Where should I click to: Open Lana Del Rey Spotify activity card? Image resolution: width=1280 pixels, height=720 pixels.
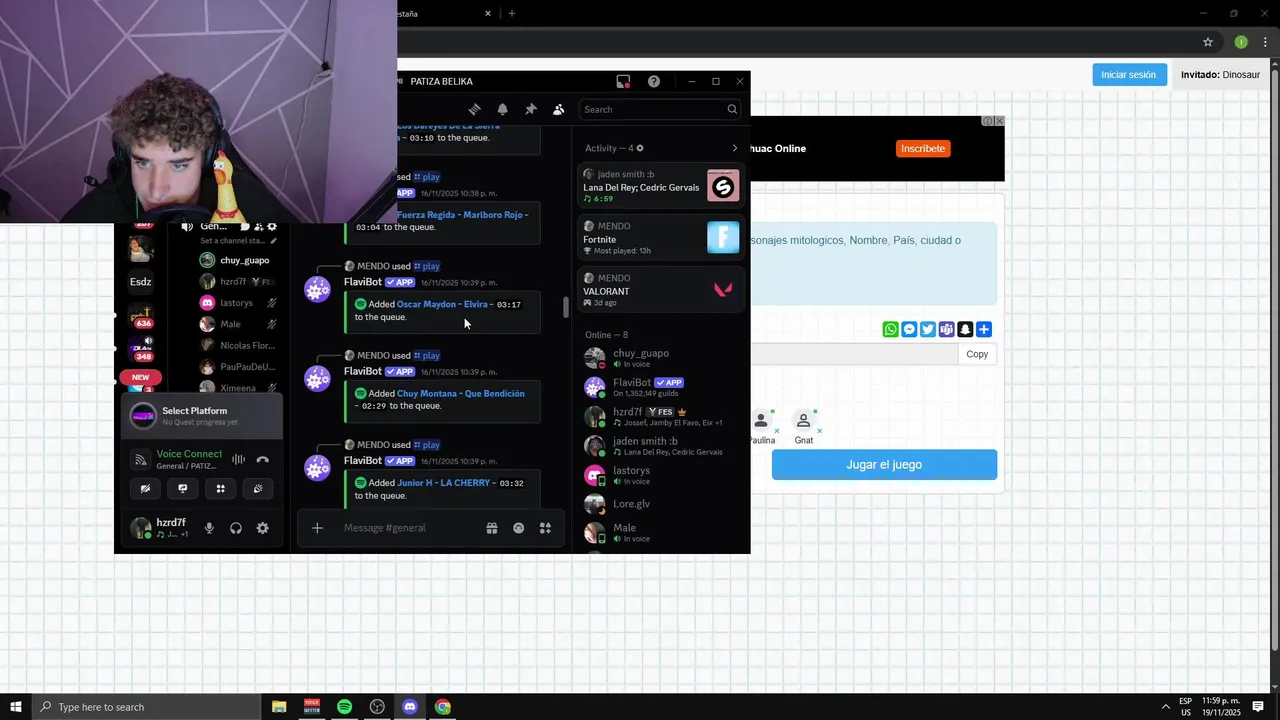(x=661, y=186)
